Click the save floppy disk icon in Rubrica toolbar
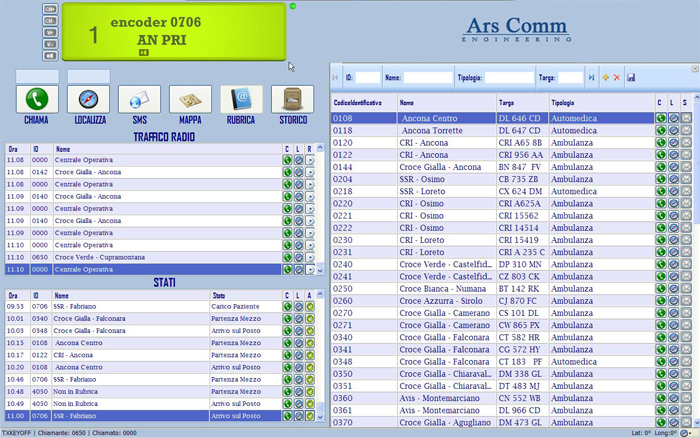 [631, 77]
